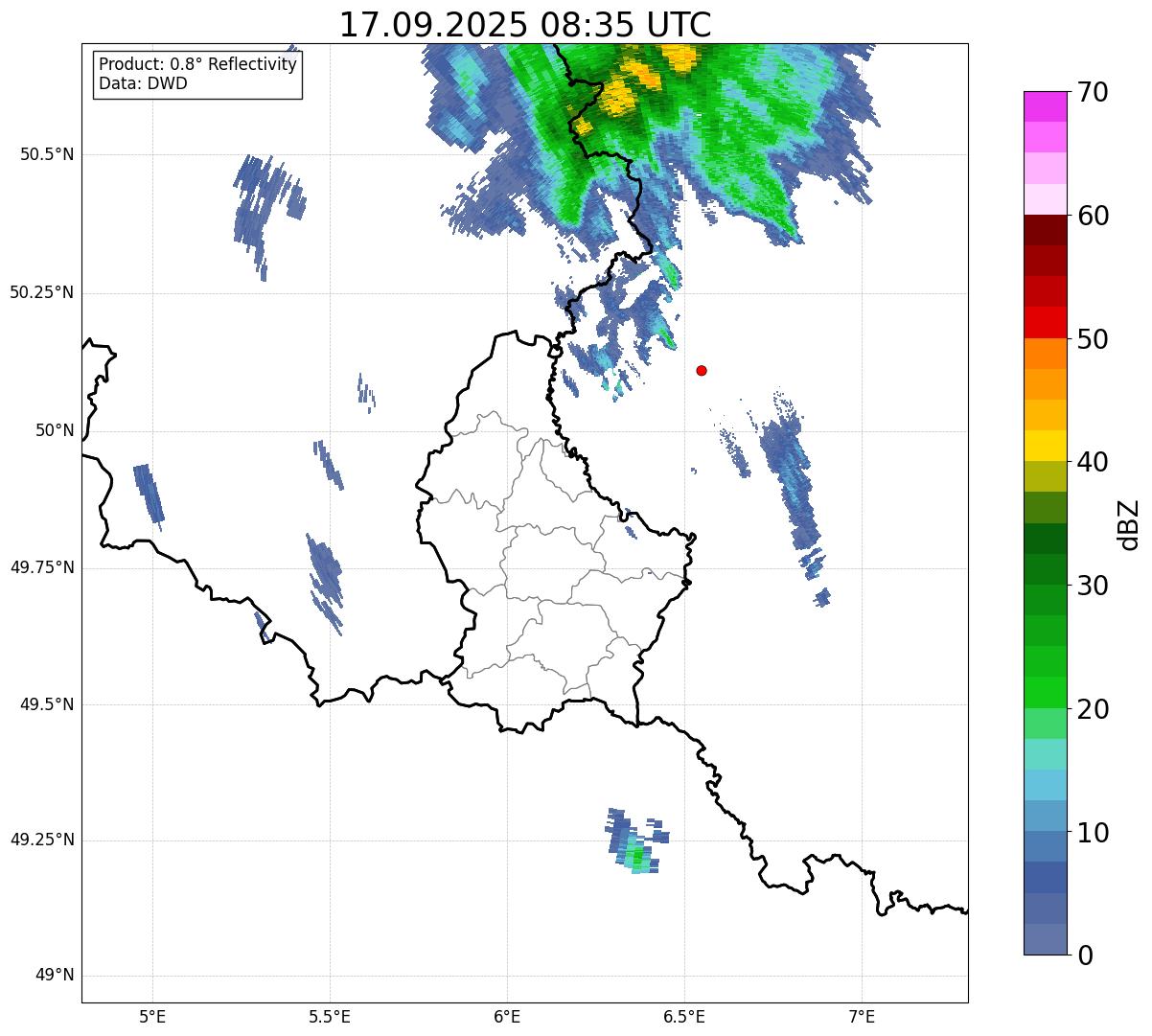Viewport: 1152px width, 1036px height.
Task: Click the 49.5°N latitude label
Action: (x=47, y=704)
